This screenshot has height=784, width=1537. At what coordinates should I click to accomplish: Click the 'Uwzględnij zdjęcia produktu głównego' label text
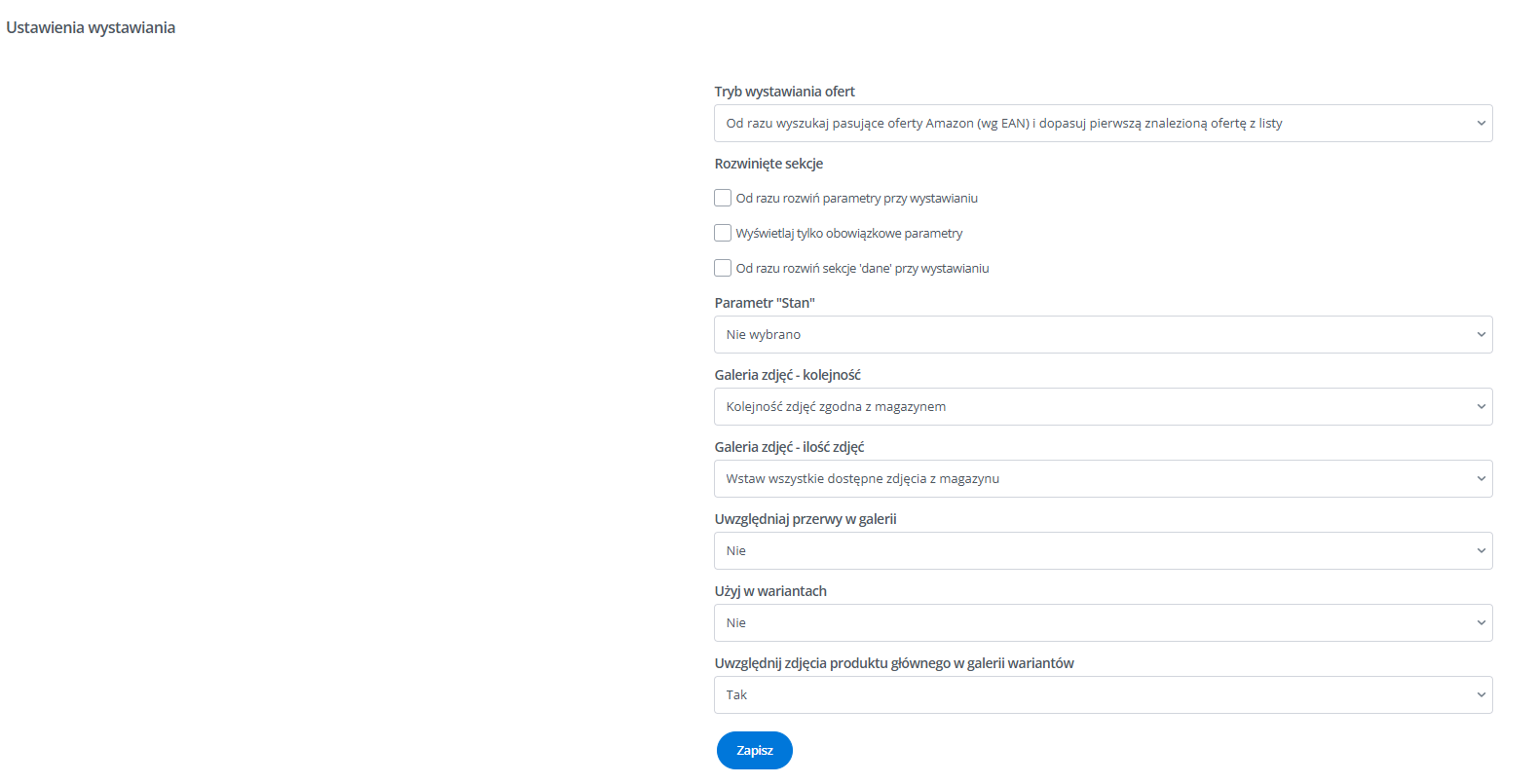(x=894, y=663)
